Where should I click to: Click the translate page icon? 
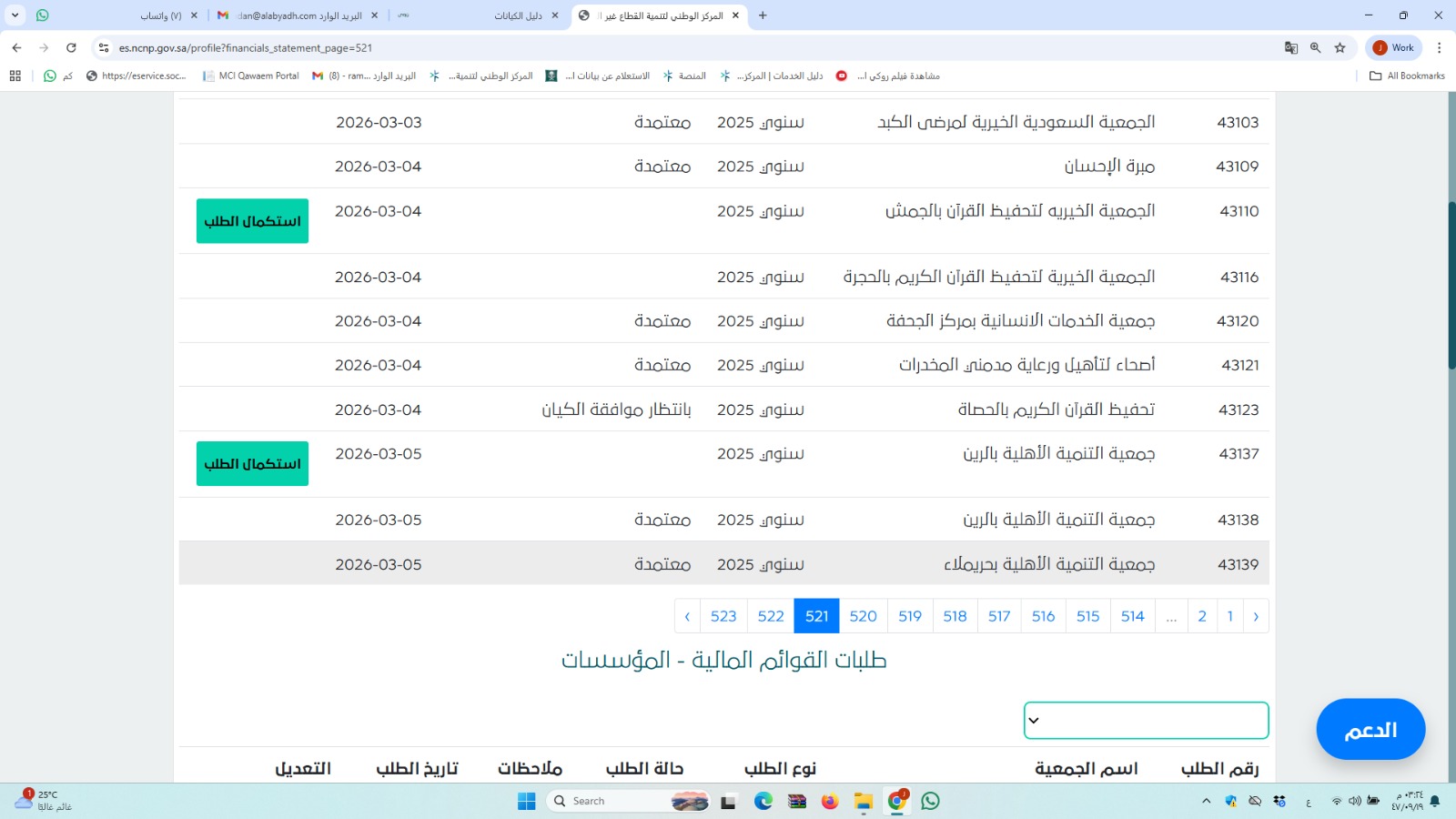click(1290, 47)
